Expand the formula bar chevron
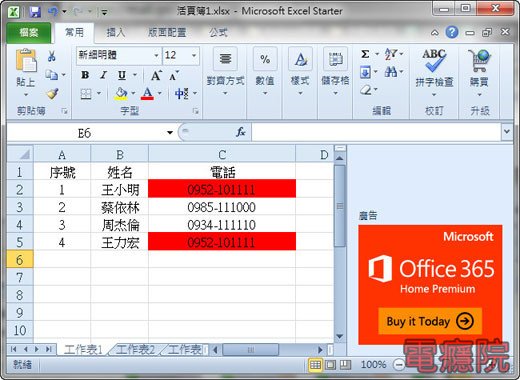This screenshot has height=380, width=520. tap(507, 132)
